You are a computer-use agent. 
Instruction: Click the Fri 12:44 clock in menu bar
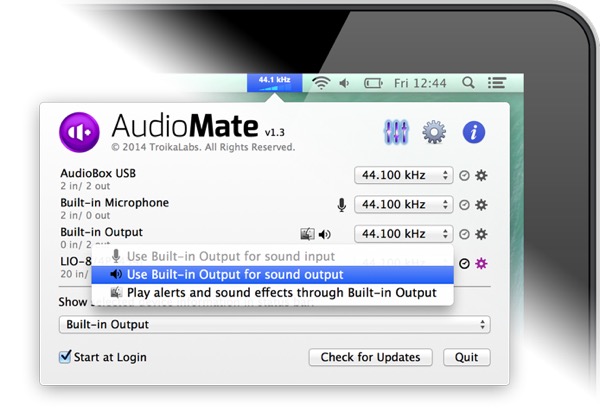coord(420,83)
